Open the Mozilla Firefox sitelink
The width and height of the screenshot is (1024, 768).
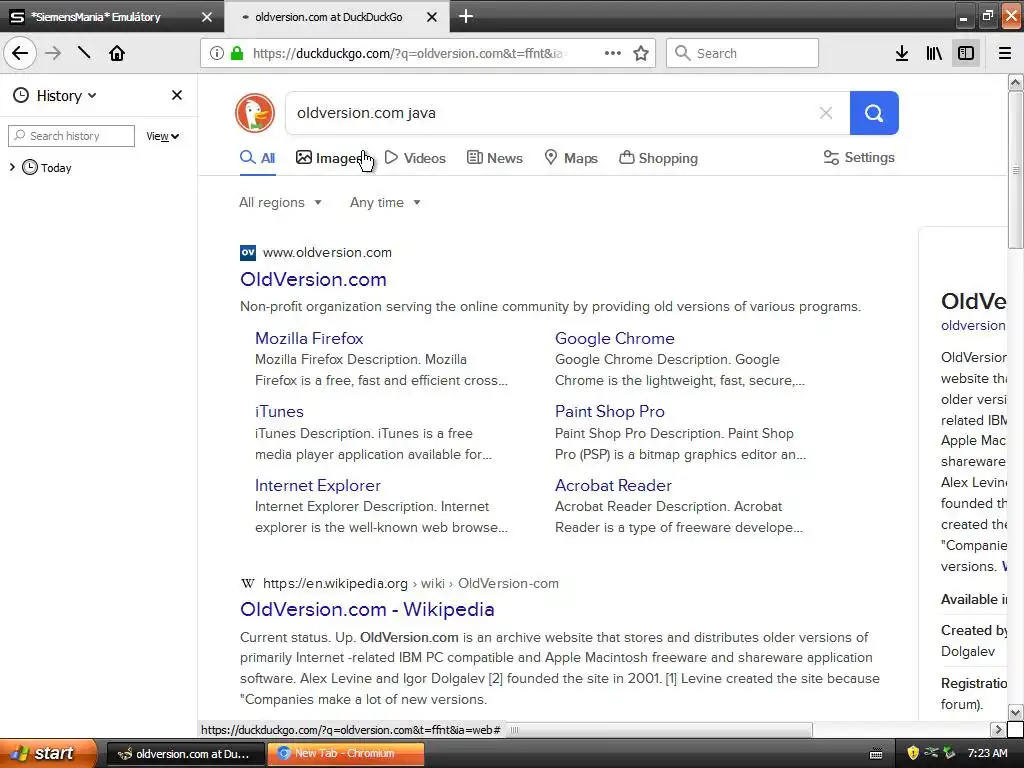[309, 338]
